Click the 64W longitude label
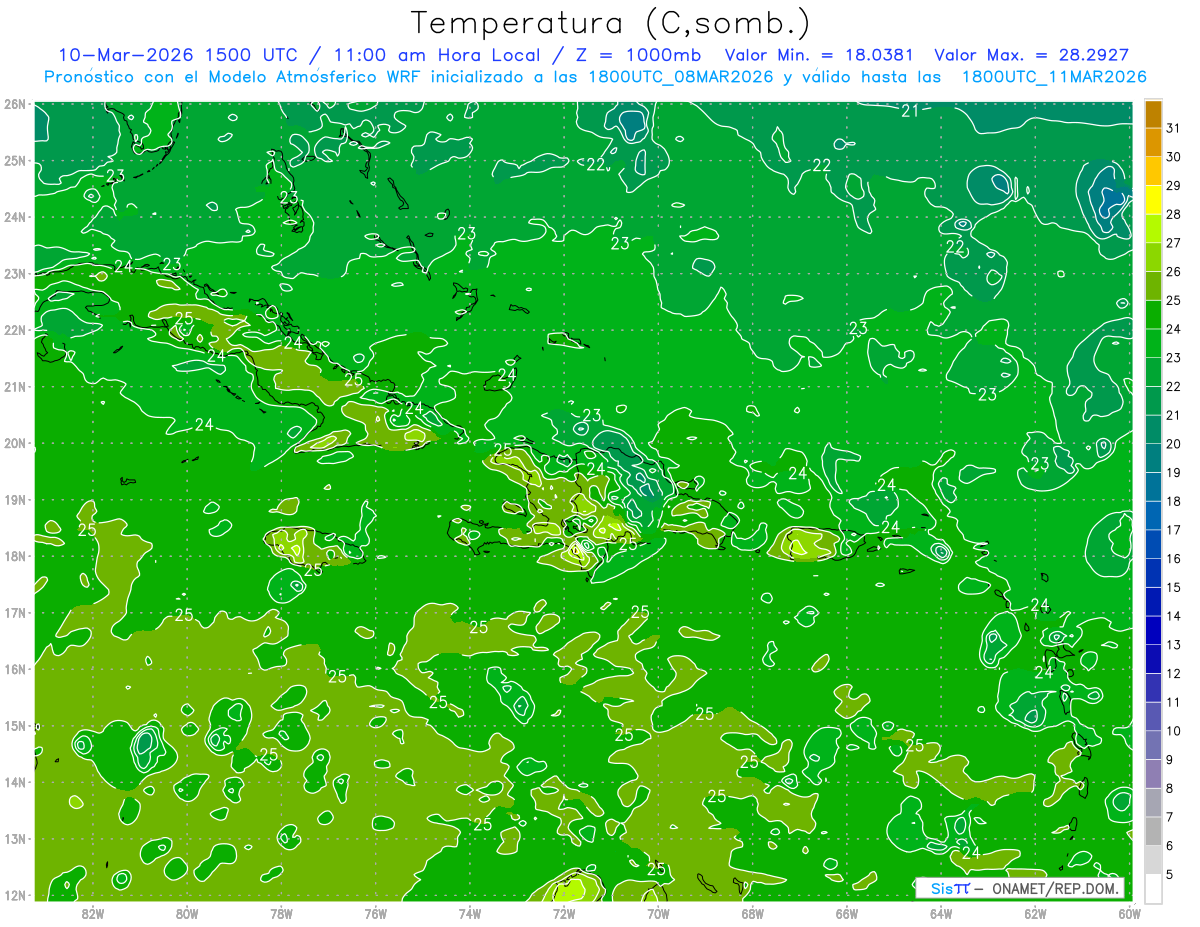 941,913
